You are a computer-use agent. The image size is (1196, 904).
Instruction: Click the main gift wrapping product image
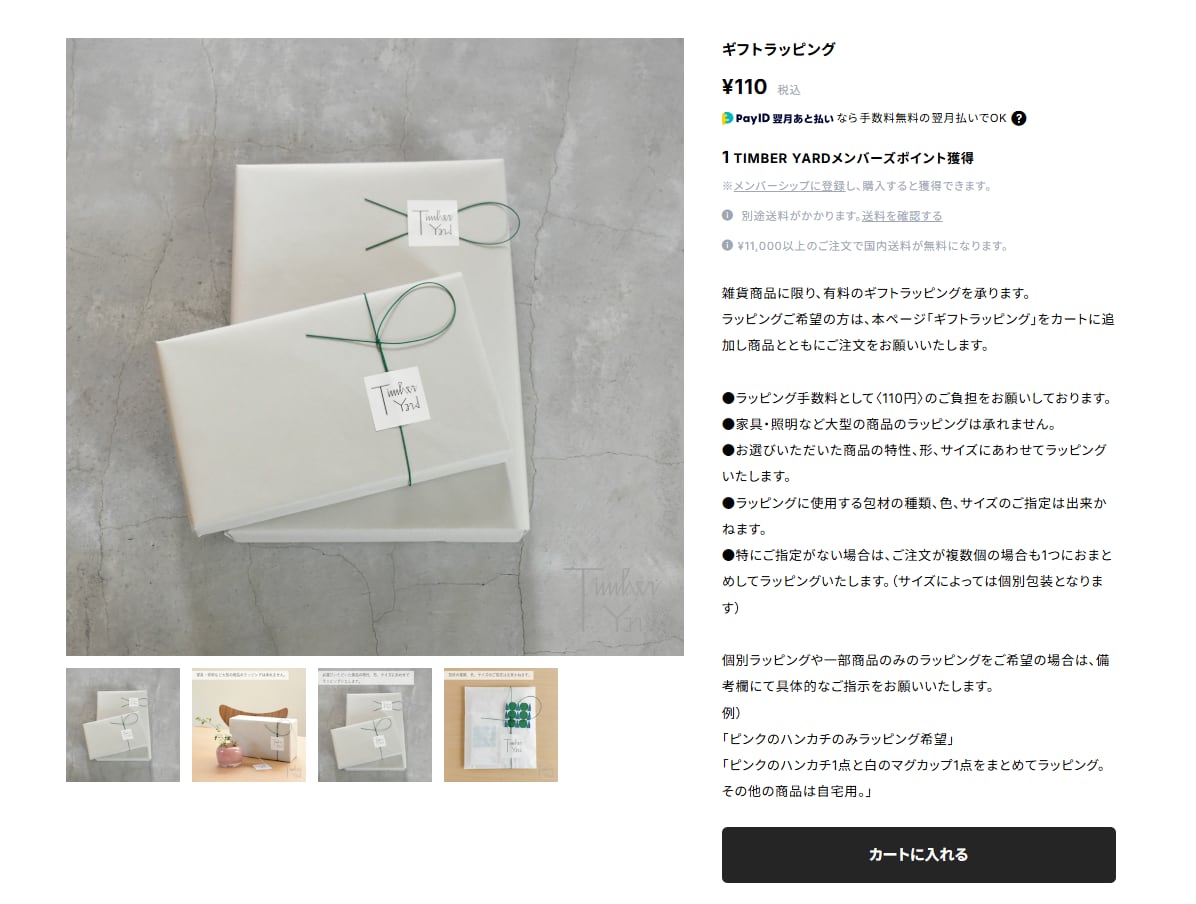point(375,347)
